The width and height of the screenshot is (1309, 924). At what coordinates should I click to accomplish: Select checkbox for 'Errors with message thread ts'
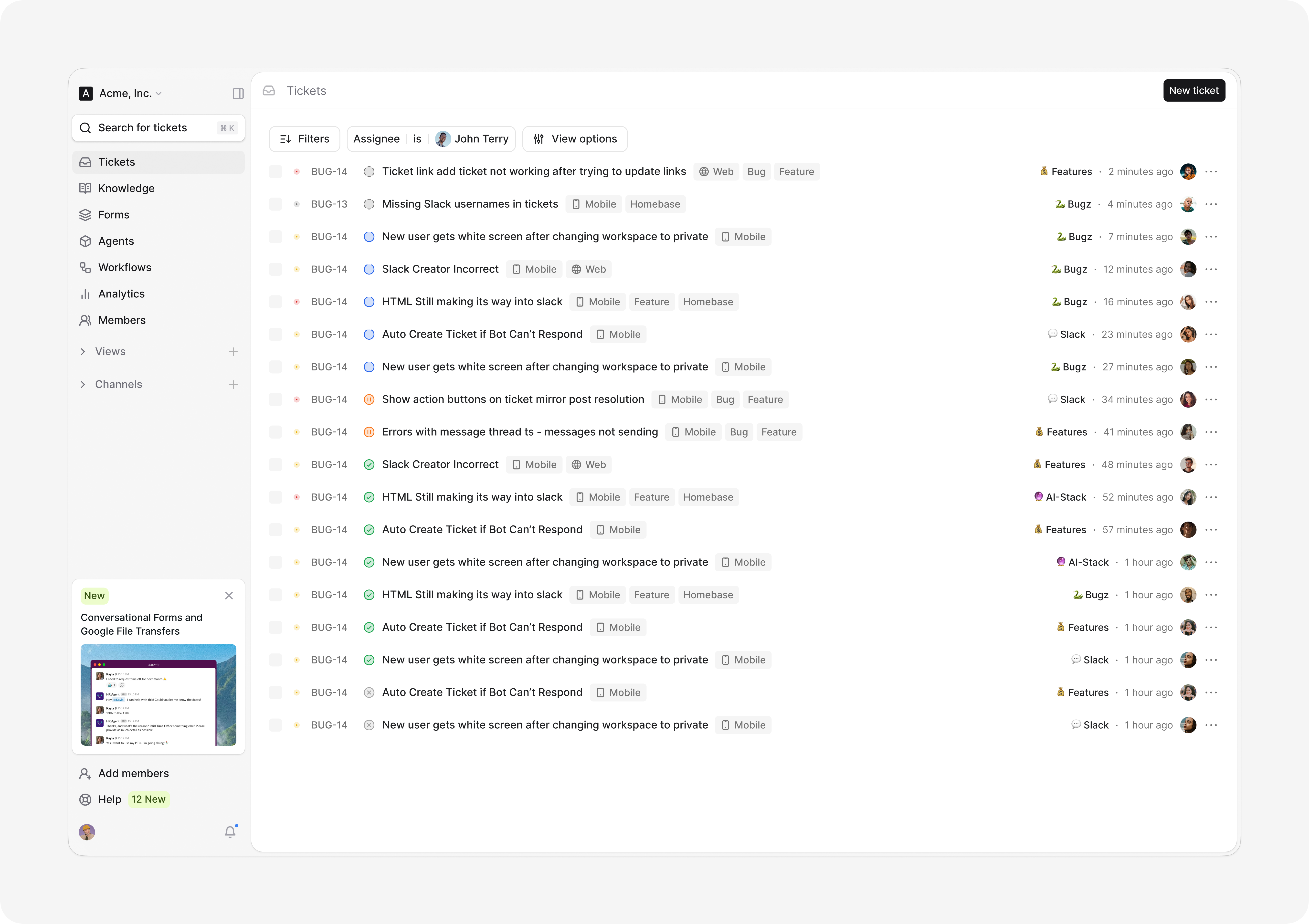275,432
